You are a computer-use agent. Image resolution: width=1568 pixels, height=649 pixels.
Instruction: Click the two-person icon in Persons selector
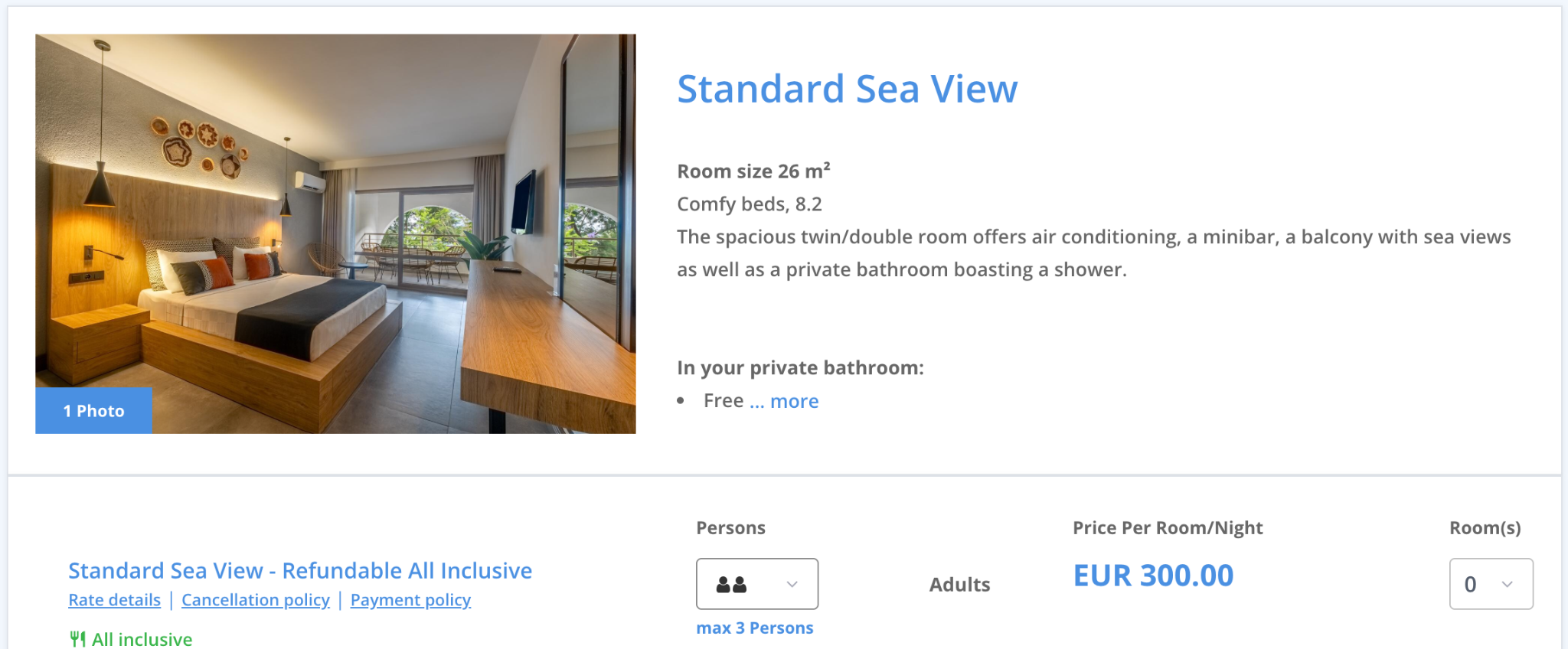[x=731, y=585]
